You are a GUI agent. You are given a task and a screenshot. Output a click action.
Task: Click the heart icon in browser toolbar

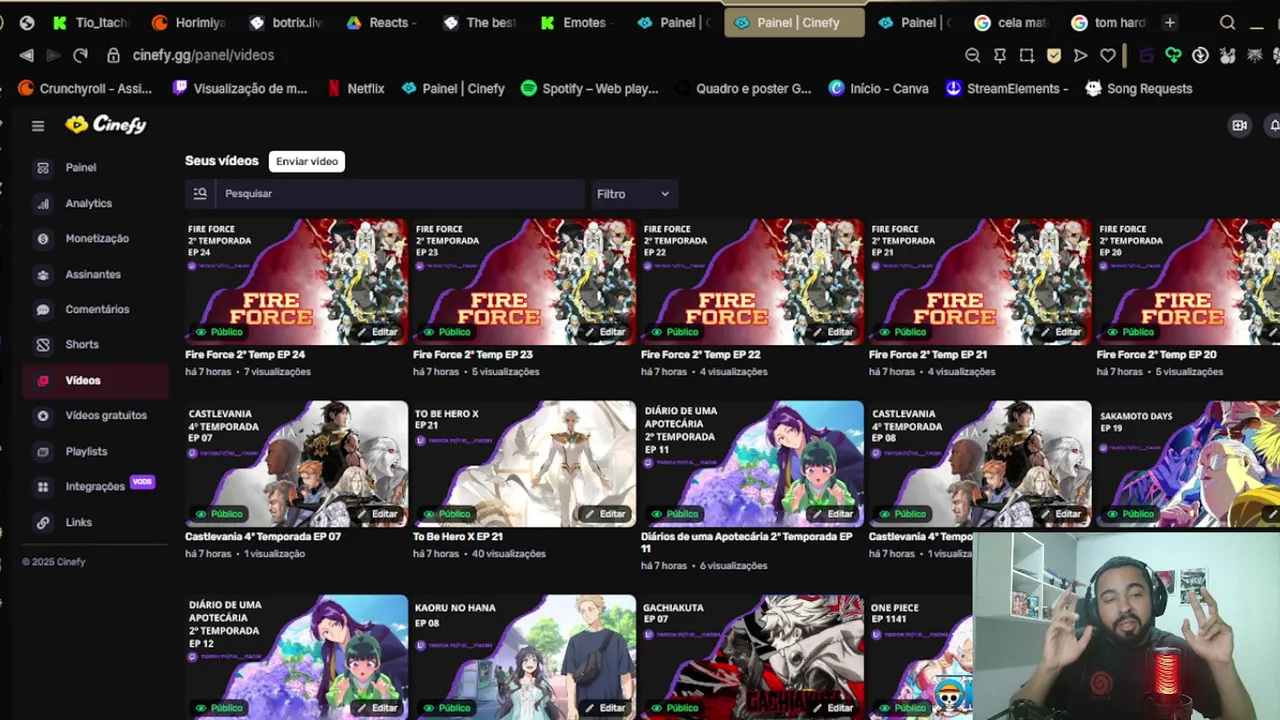pyautogui.click(x=1108, y=55)
